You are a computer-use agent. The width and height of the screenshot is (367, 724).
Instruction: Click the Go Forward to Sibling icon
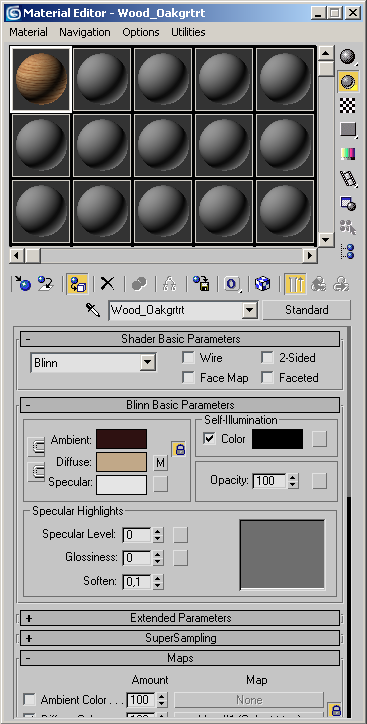click(x=341, y=284)
